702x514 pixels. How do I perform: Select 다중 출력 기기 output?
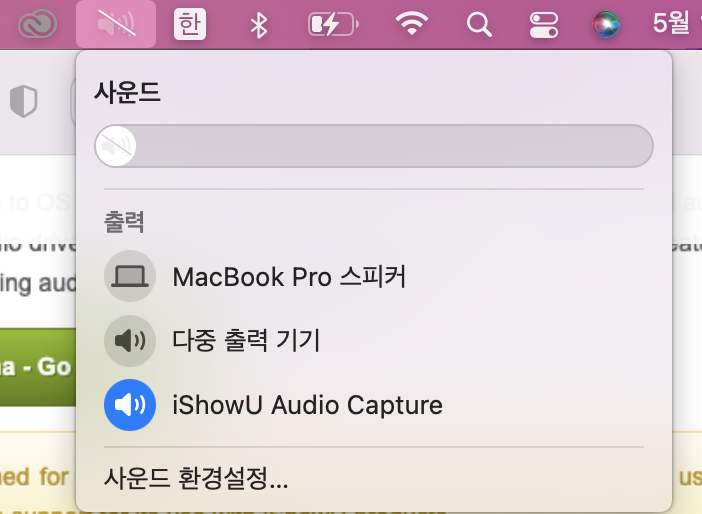click(x=374, y=341)
